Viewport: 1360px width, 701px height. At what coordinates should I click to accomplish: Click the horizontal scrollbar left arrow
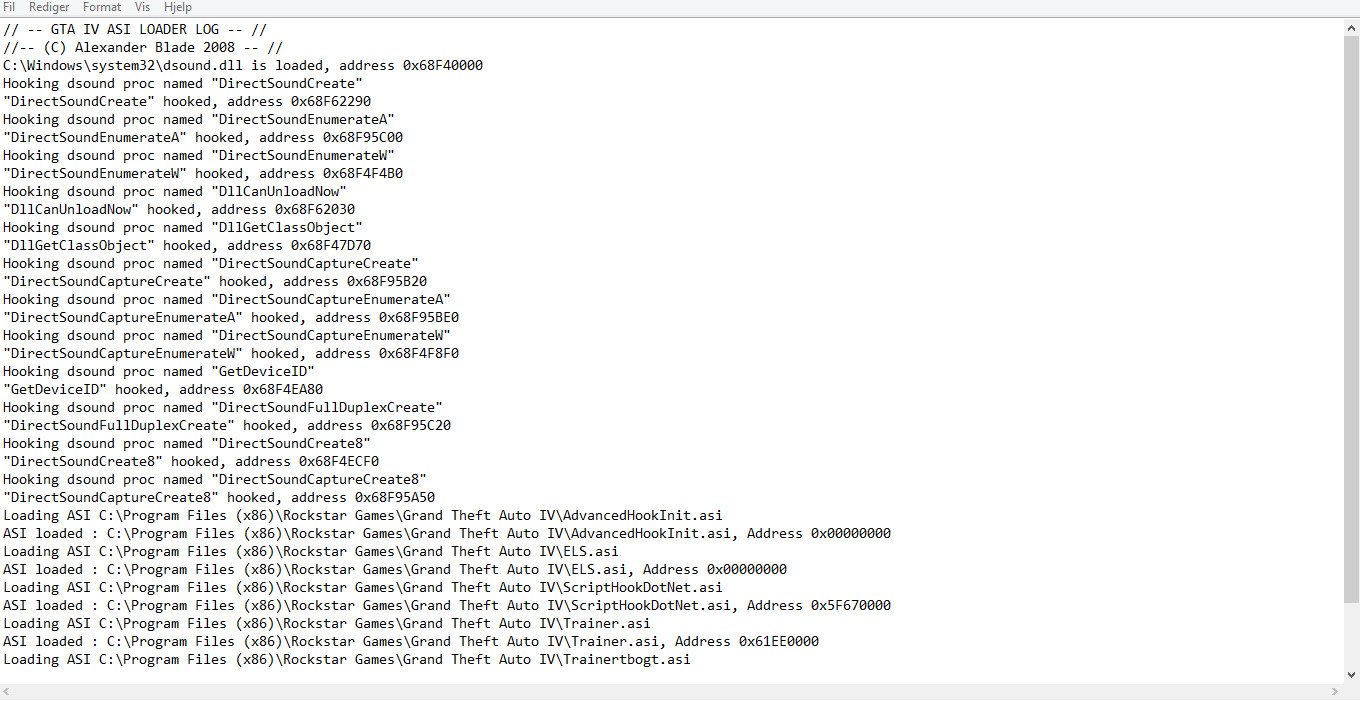tap(8, 691)
